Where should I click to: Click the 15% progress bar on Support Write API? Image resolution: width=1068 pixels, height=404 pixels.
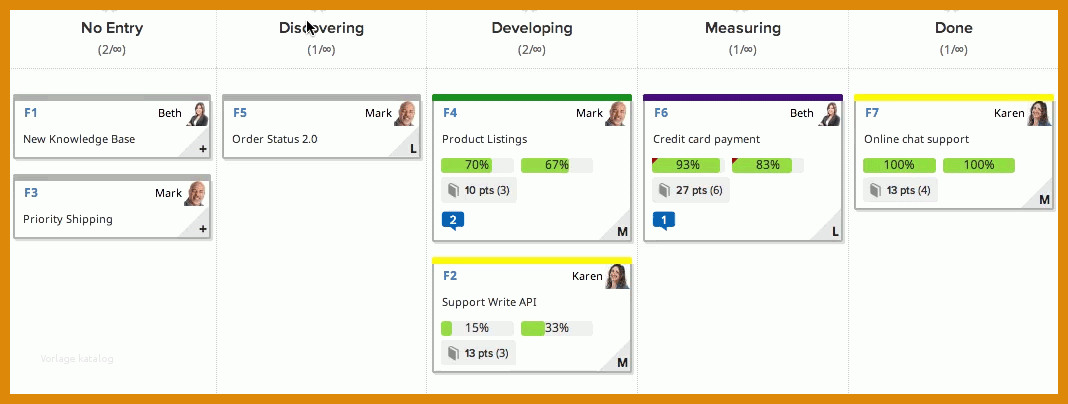(x=477, y=328)
